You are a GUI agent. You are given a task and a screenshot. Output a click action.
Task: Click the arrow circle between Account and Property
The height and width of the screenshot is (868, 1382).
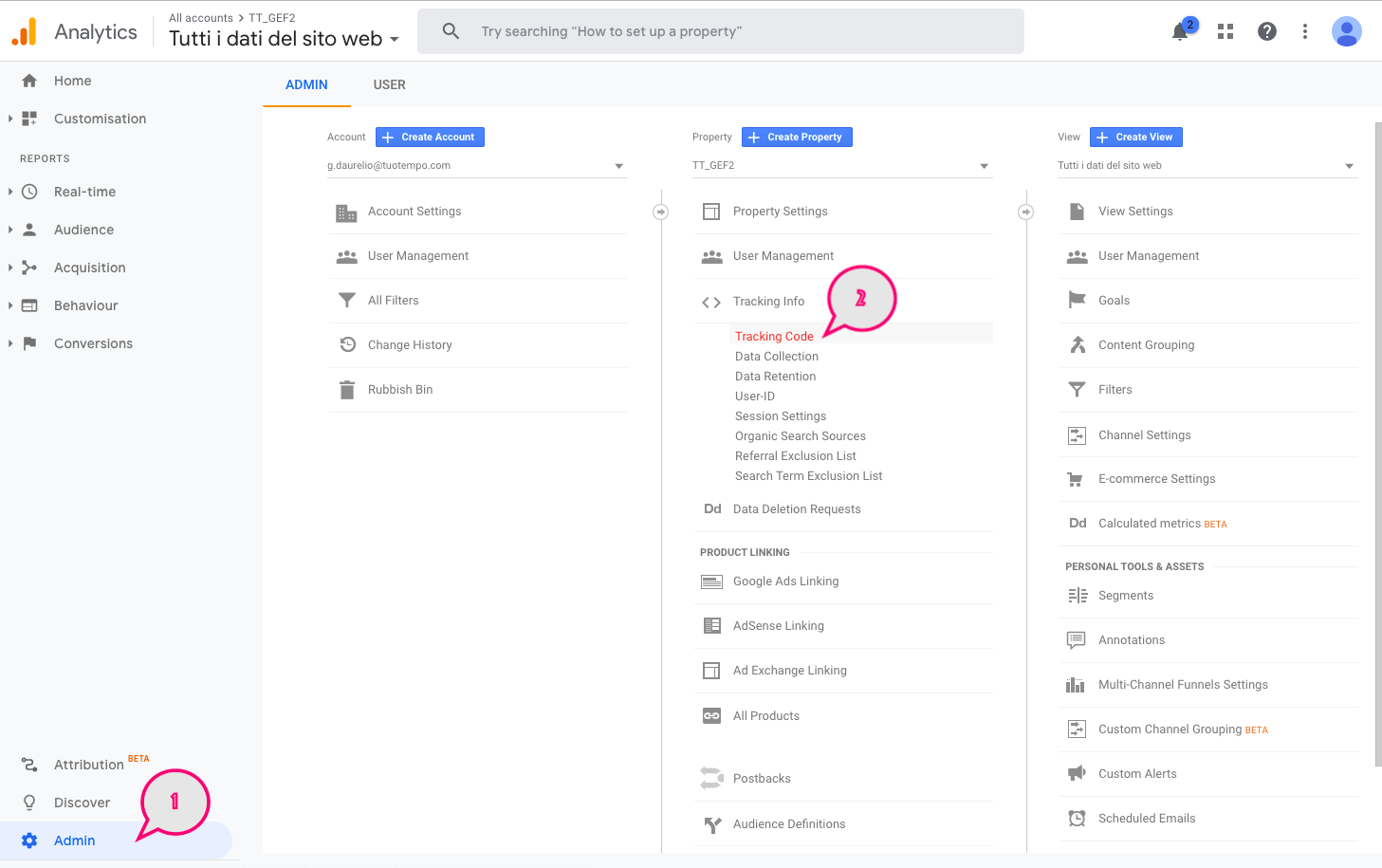coord(661,212)
